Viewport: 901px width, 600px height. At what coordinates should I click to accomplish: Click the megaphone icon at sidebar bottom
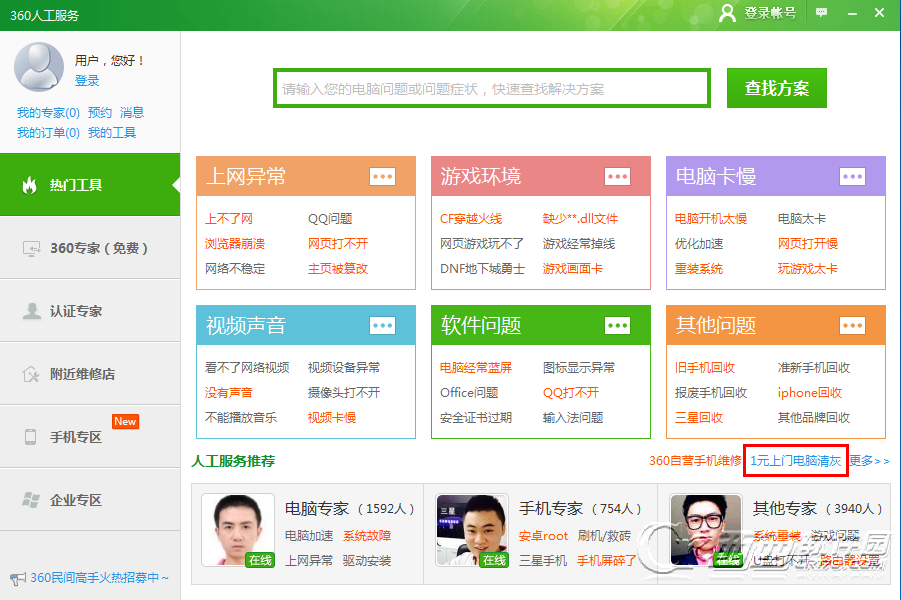click(x=18, y=578)
